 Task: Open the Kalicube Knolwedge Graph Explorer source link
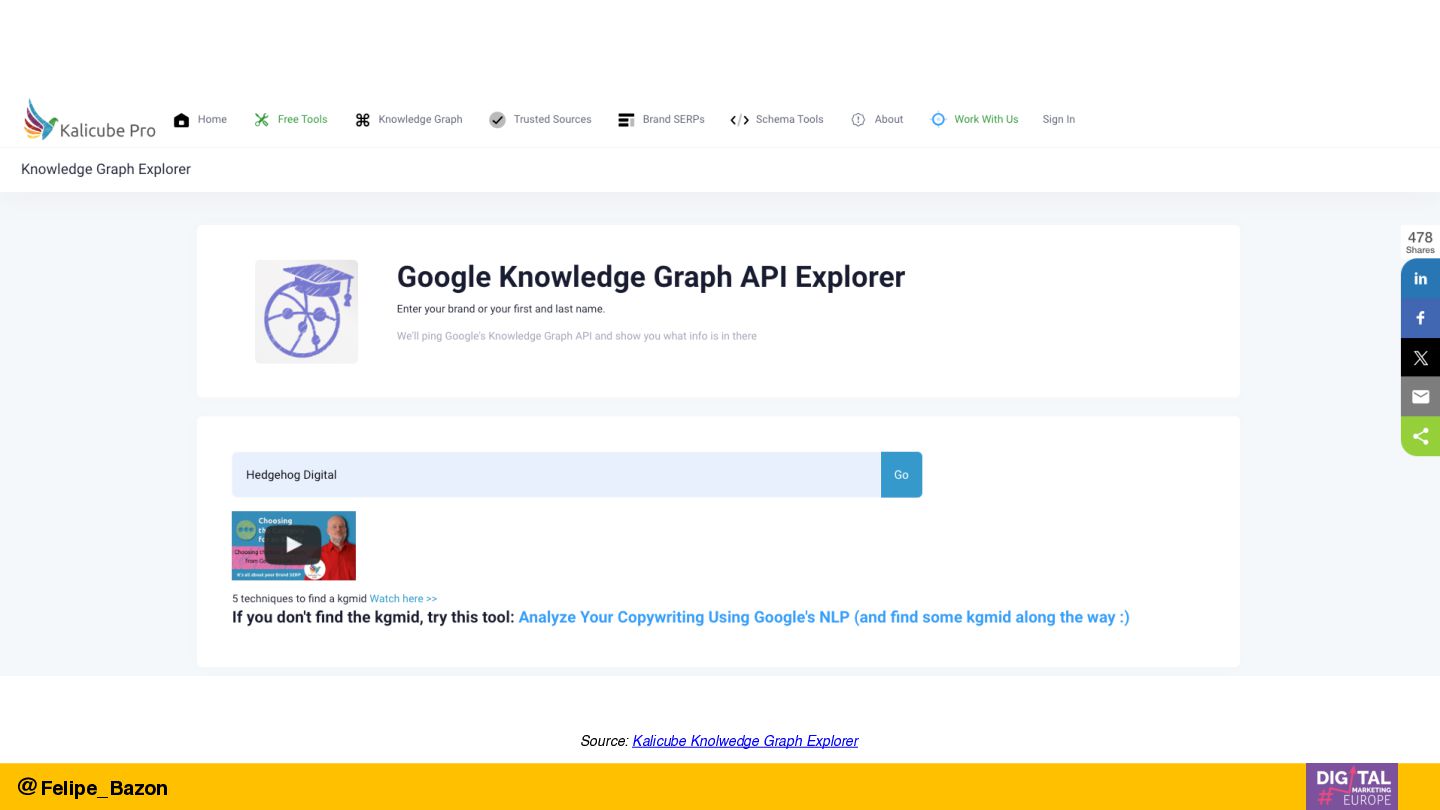click(x=745, y=741)
